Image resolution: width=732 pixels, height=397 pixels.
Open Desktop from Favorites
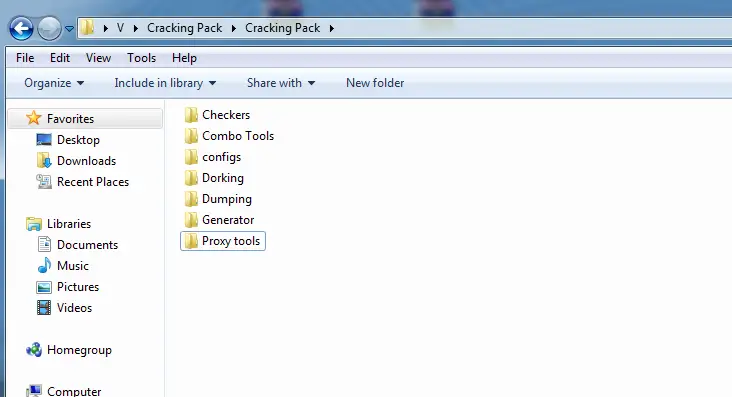78,140
